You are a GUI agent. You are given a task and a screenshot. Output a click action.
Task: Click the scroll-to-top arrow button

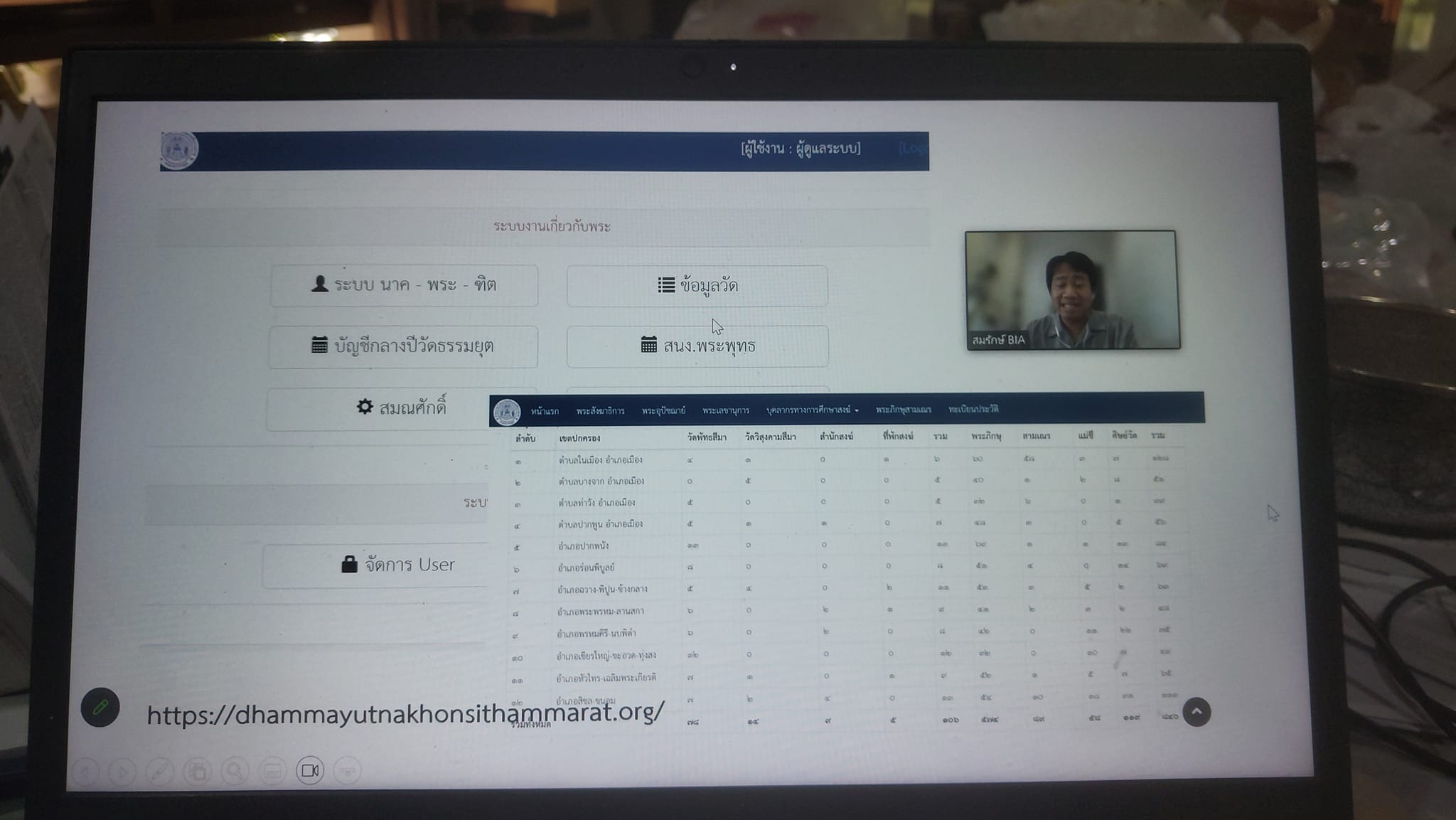point(1197,712)
